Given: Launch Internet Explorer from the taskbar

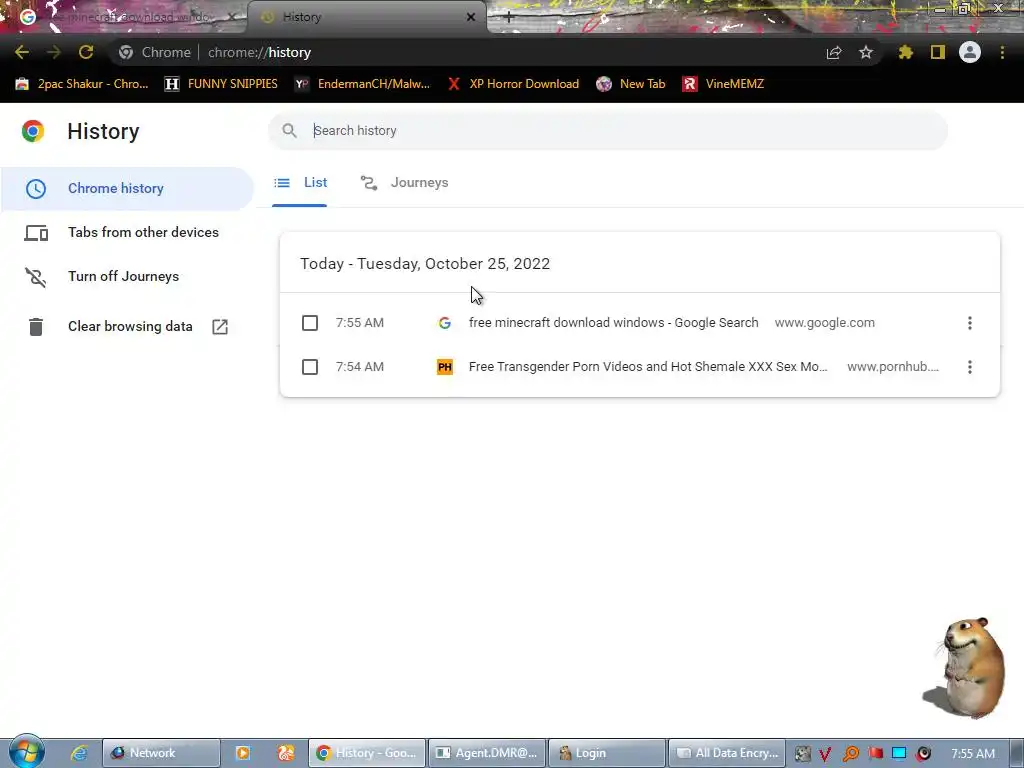Looking at the screenshot, I should tap(79, 753).
